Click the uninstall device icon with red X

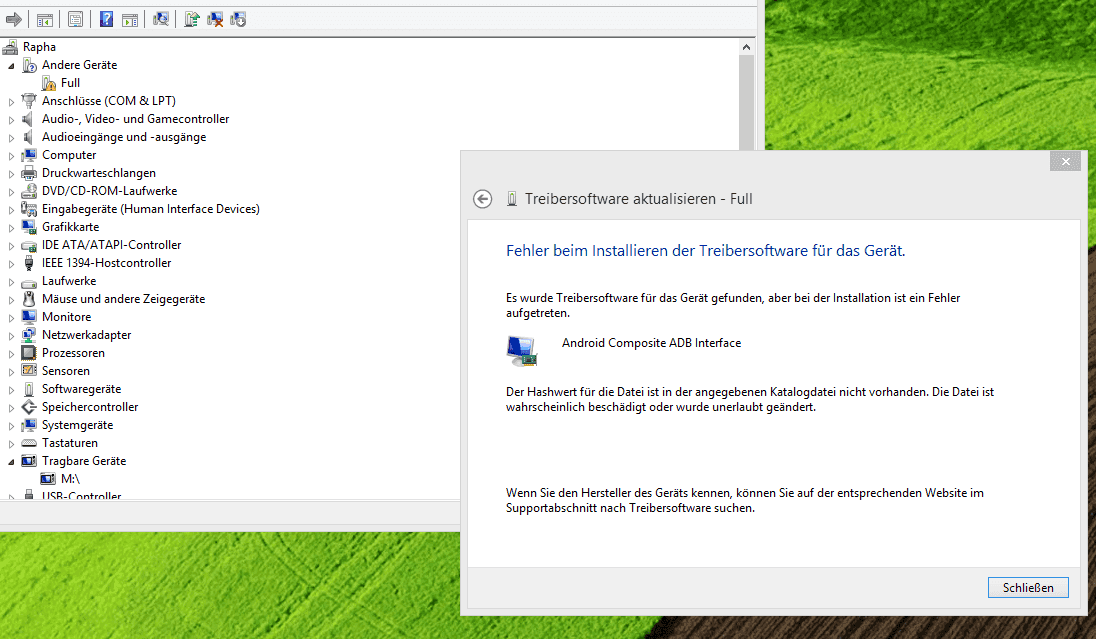(x=215, y=20)
